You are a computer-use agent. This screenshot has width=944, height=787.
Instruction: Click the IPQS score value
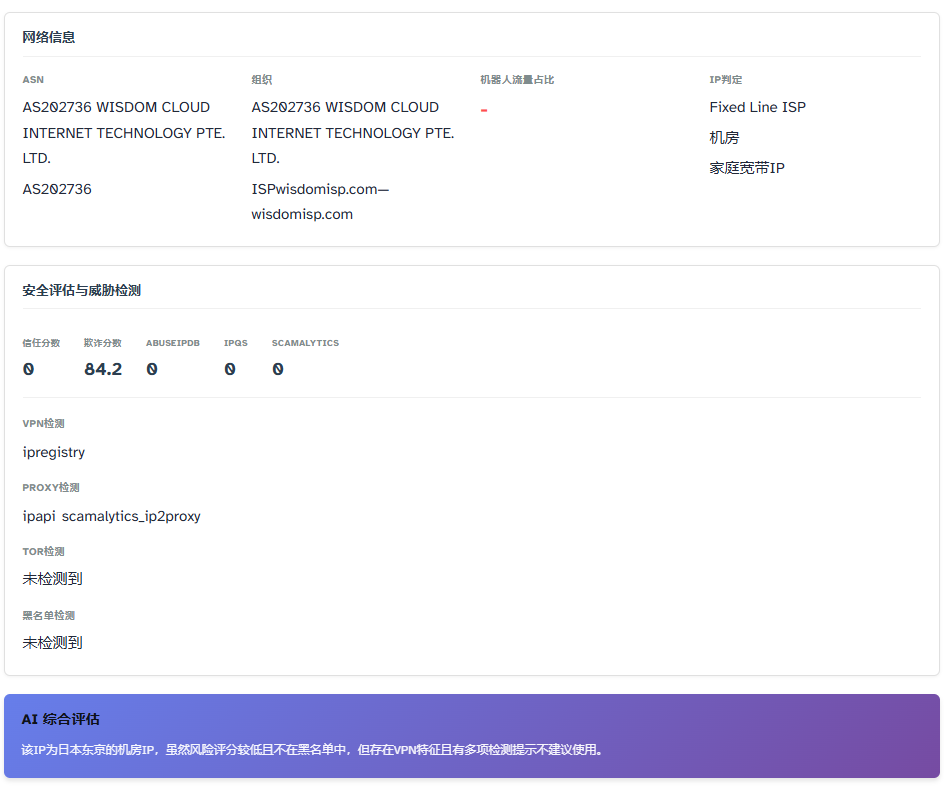230,369
